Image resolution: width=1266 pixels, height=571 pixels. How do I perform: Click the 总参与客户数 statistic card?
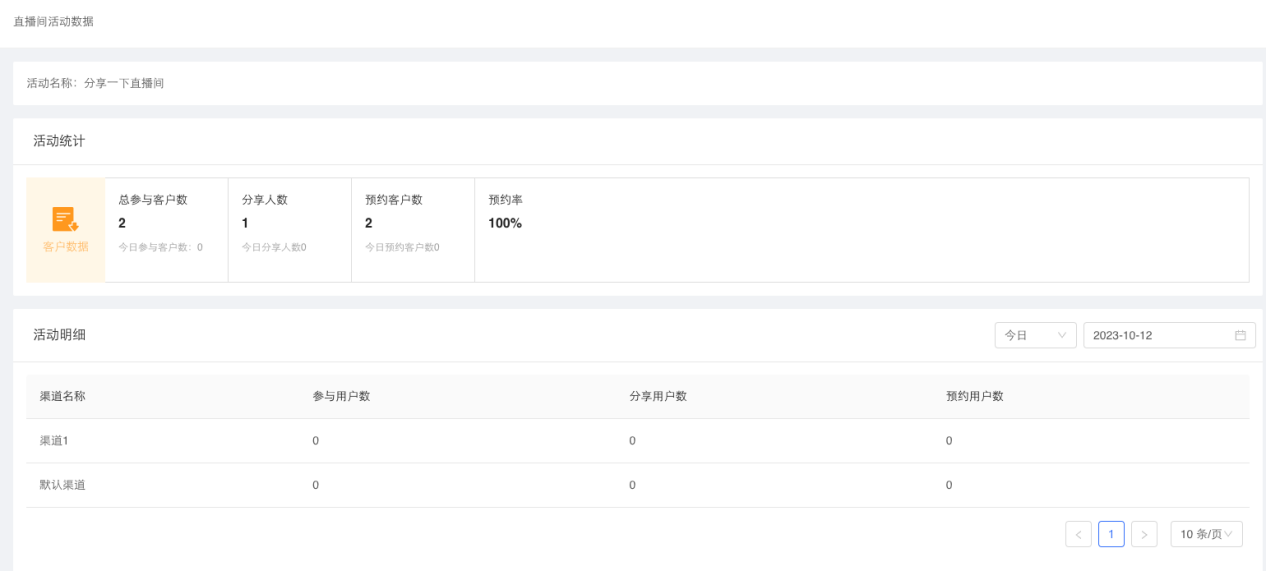tap(166, 223)
